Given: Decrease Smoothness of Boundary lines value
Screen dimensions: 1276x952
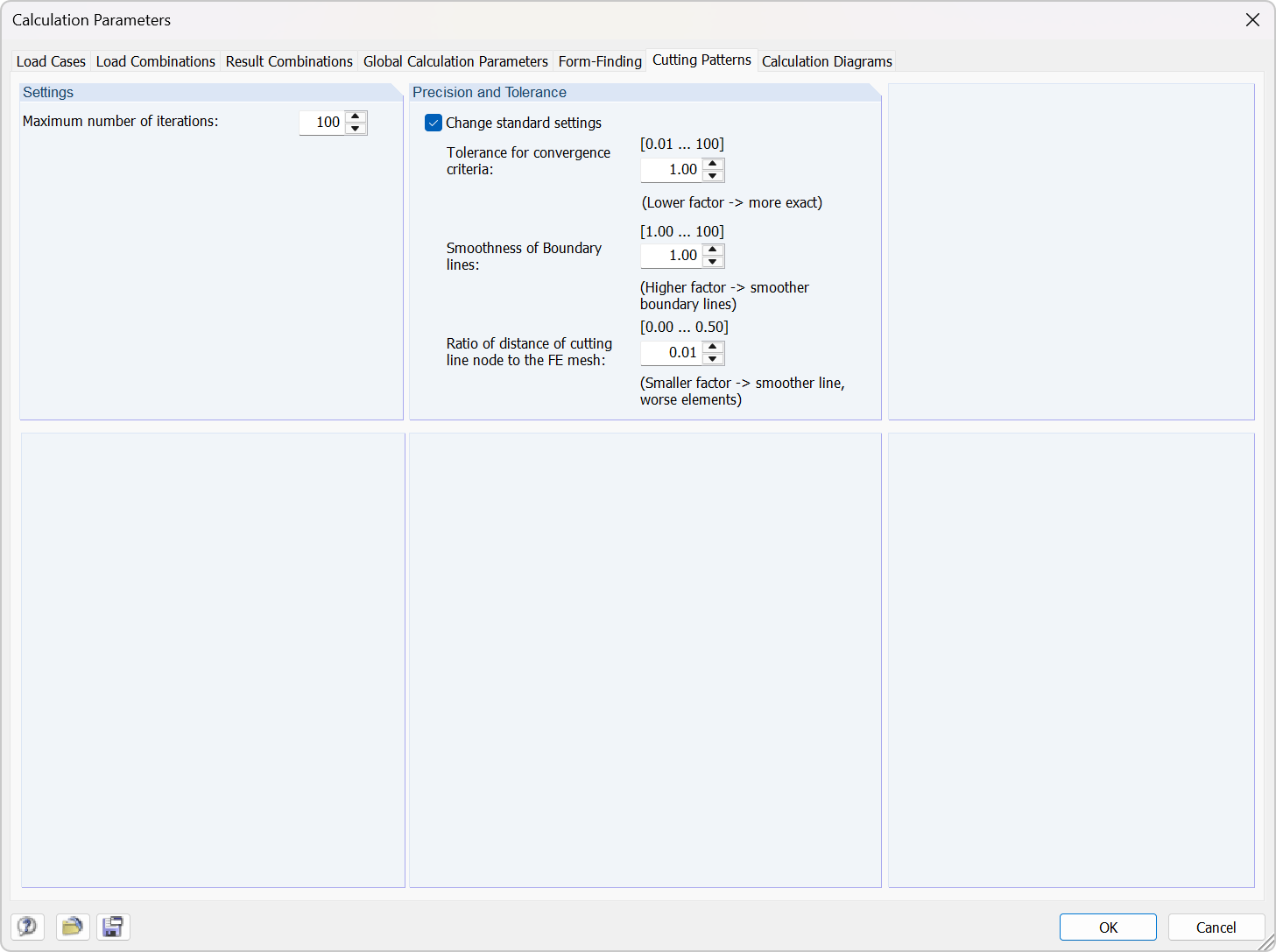Looking at the screenshot, I should coord(713,261).
